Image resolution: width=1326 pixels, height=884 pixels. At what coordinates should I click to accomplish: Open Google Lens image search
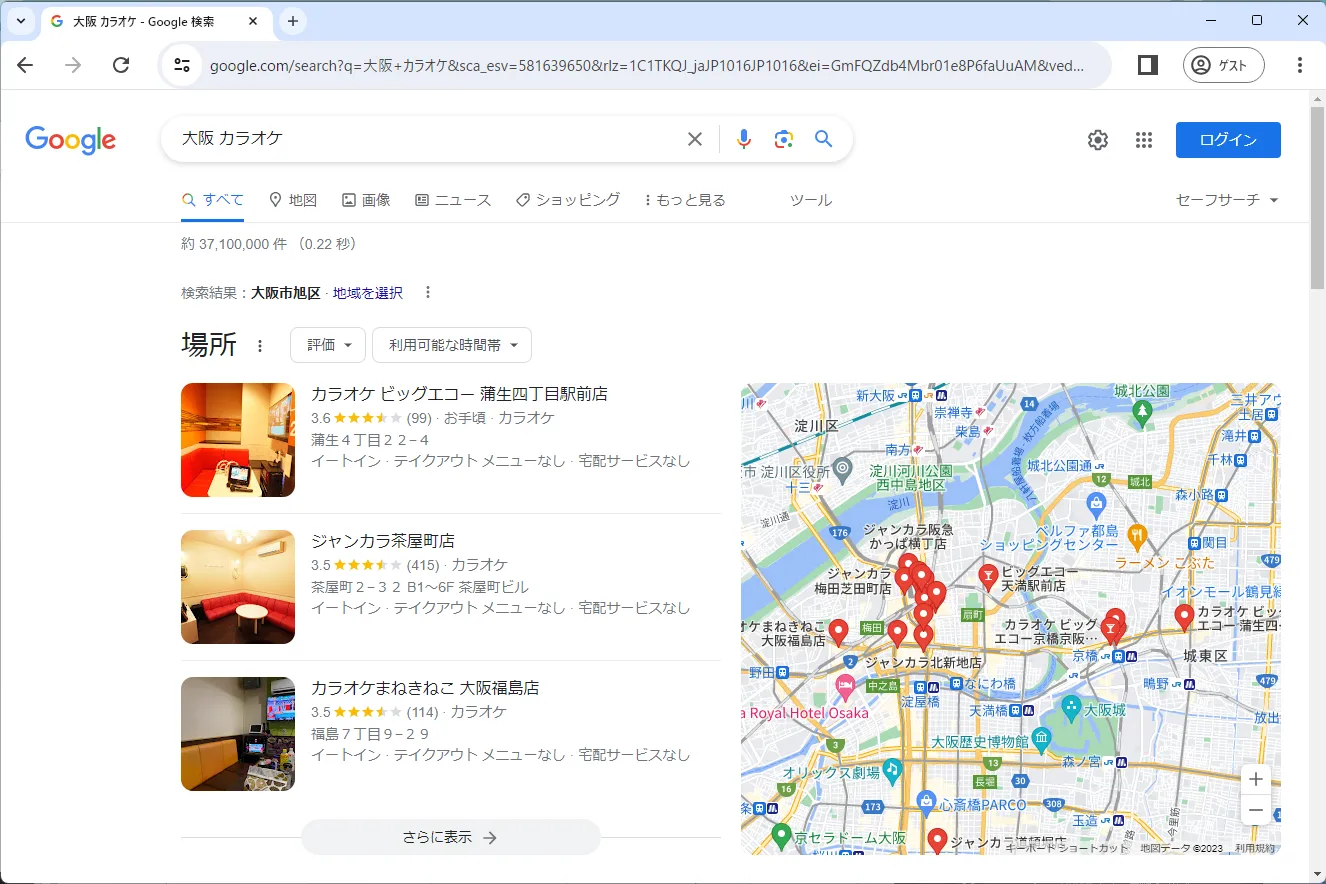coord(783,139)
